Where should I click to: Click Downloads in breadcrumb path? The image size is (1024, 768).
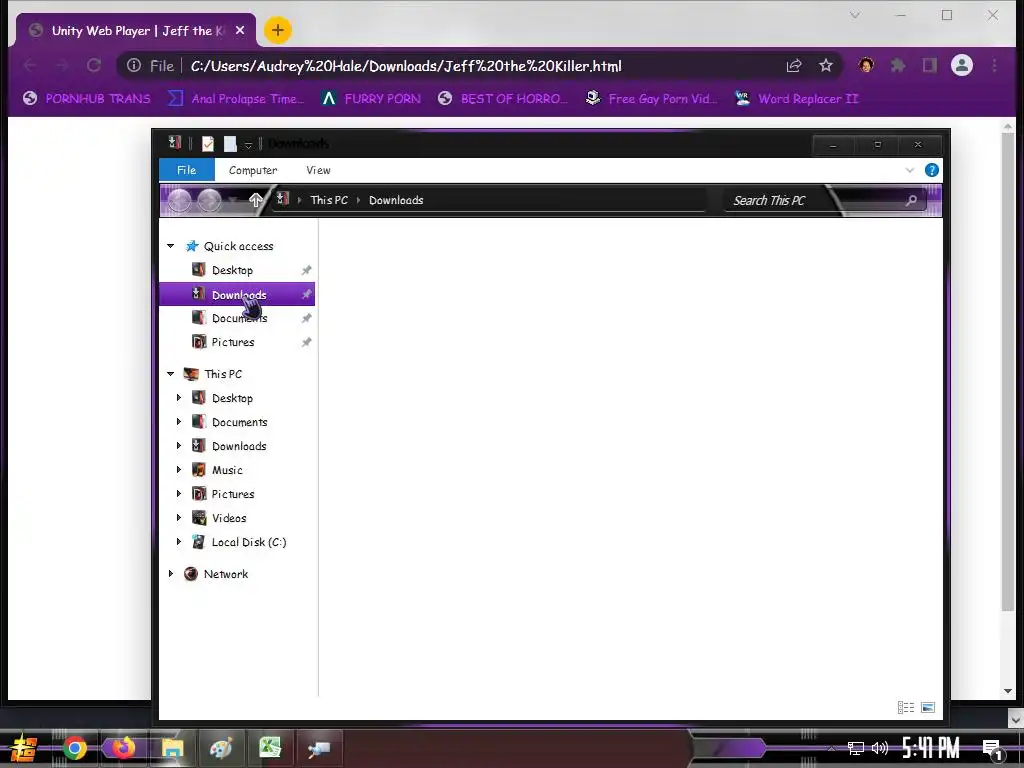[396, 200]
